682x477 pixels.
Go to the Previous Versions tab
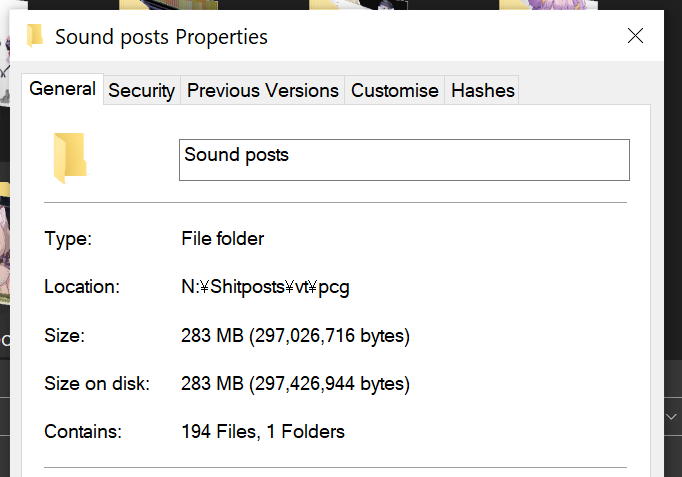click(263, 91)
